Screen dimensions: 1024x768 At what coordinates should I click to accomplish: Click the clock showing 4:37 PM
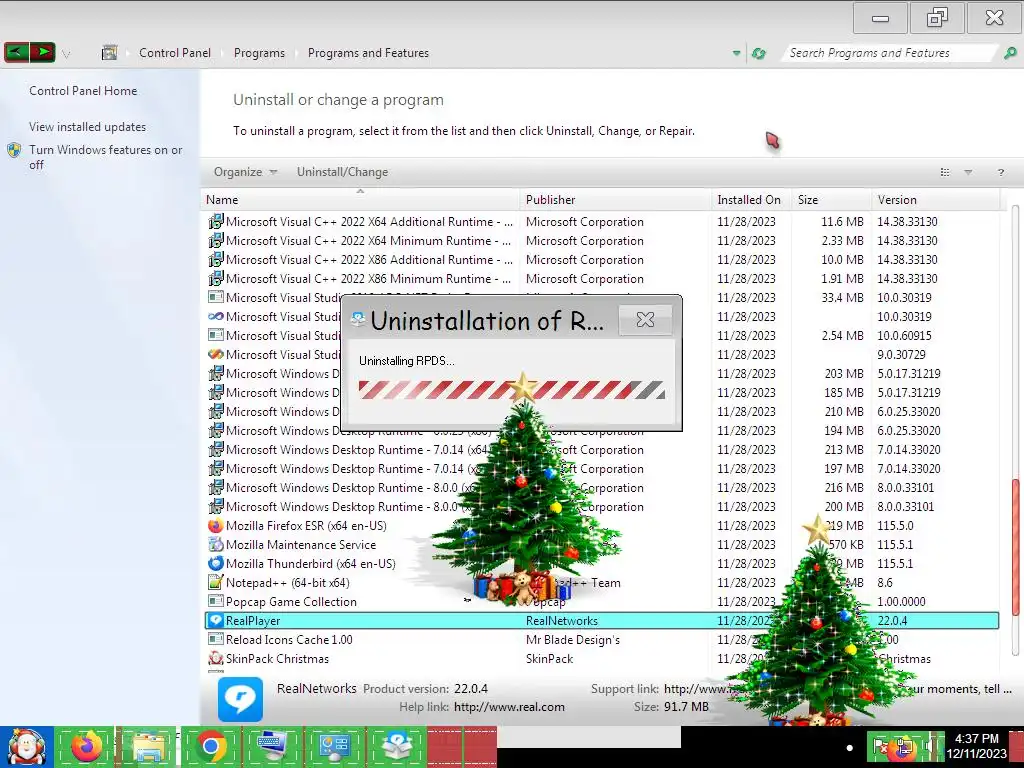tap(976, 746)
